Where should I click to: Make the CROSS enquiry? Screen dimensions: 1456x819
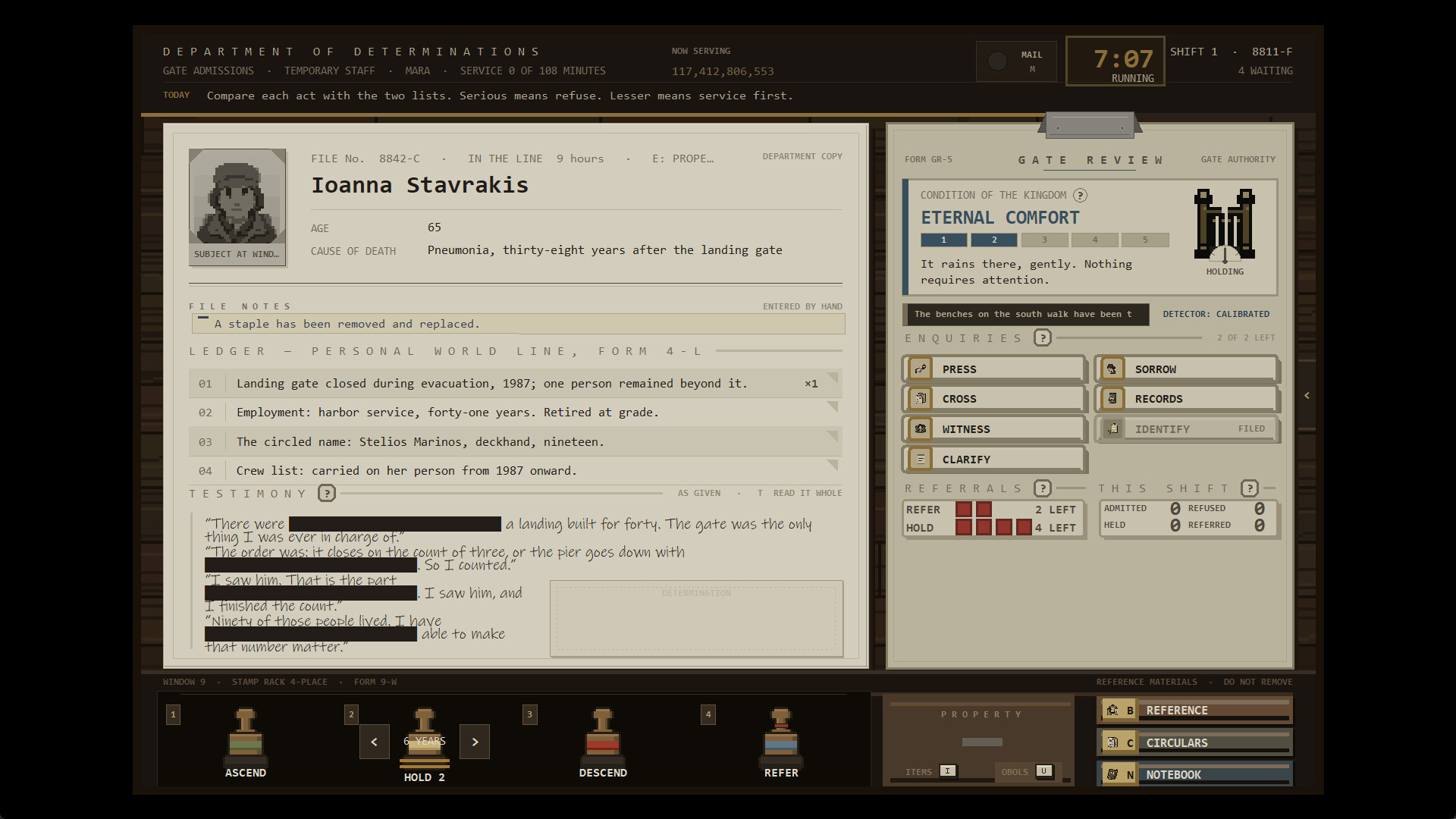pos(994,399)
